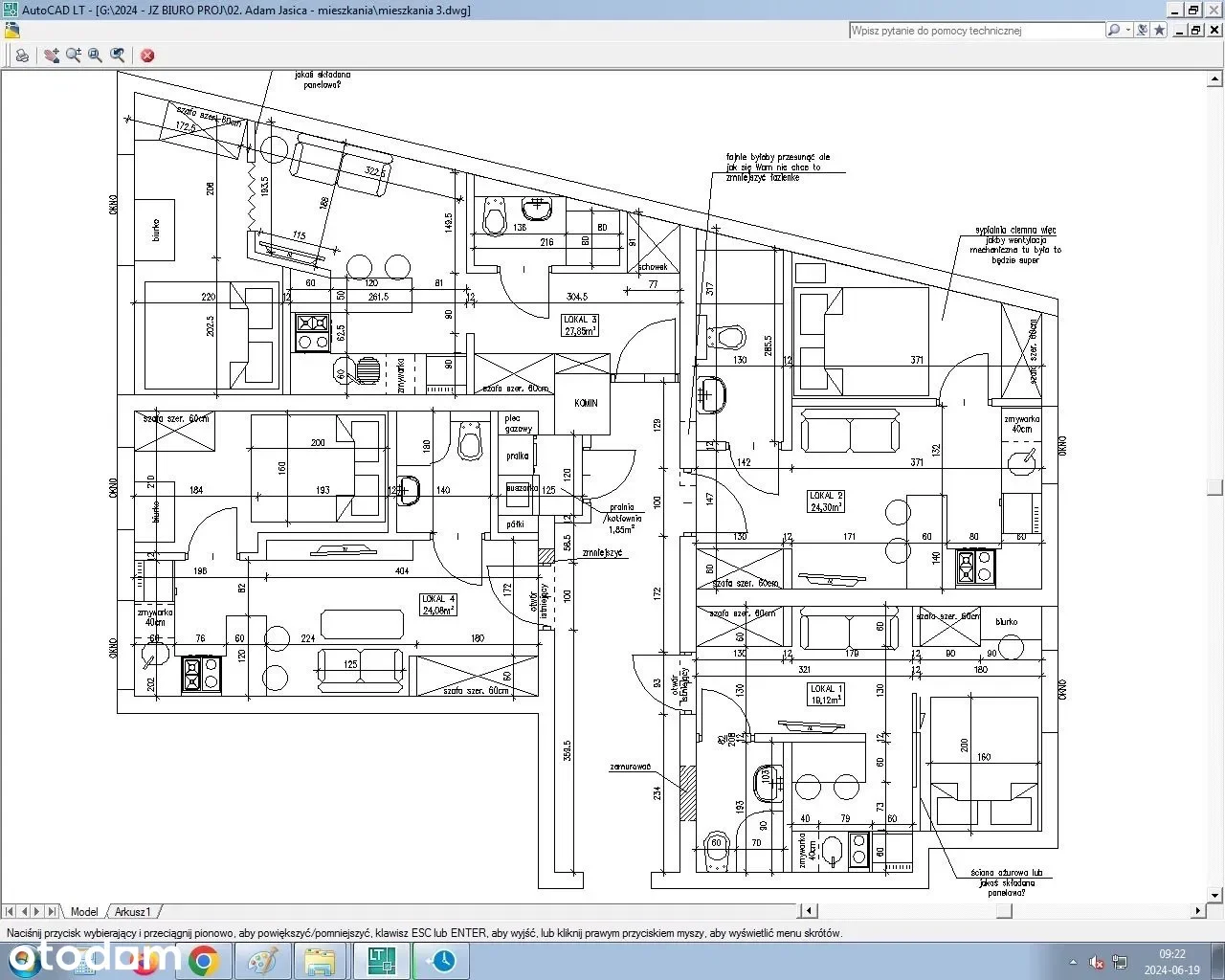Click the 'piec gazowy' label
The height and width of the screenshot is (980, 1225).
tap(520, 423)
